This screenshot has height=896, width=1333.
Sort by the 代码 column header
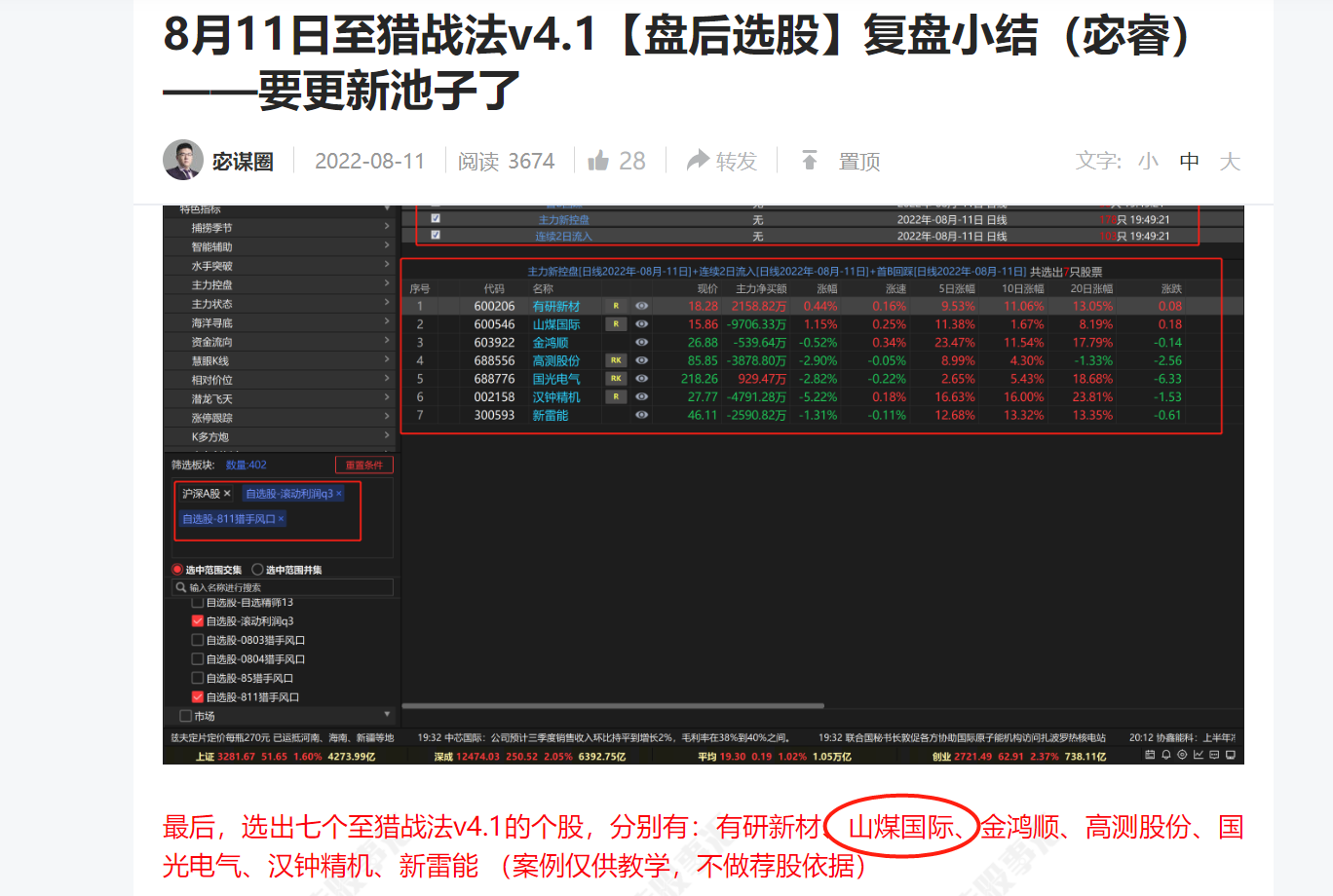pyautogui.click(x=494, y=288)
